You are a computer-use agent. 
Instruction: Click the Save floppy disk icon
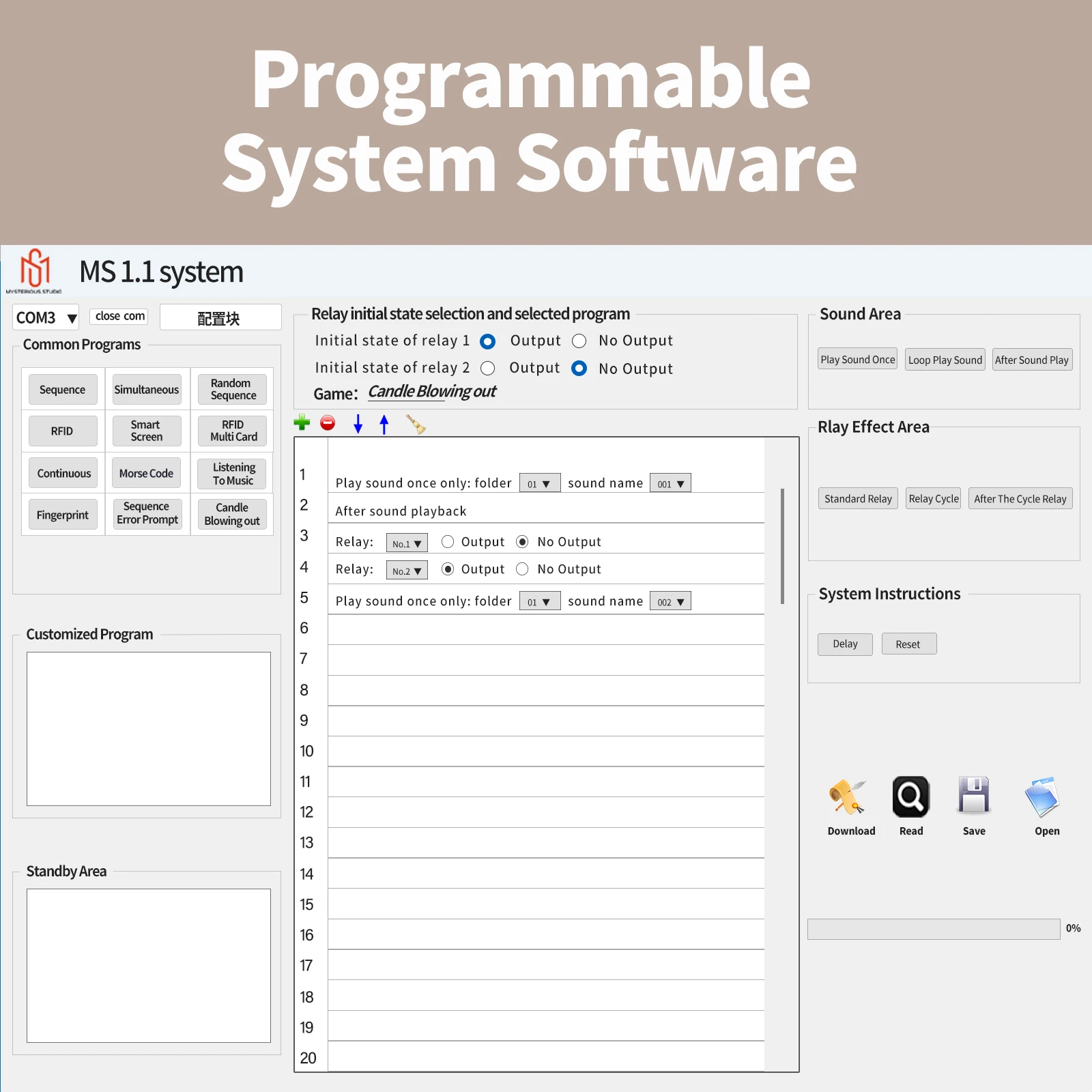[974, 795]
